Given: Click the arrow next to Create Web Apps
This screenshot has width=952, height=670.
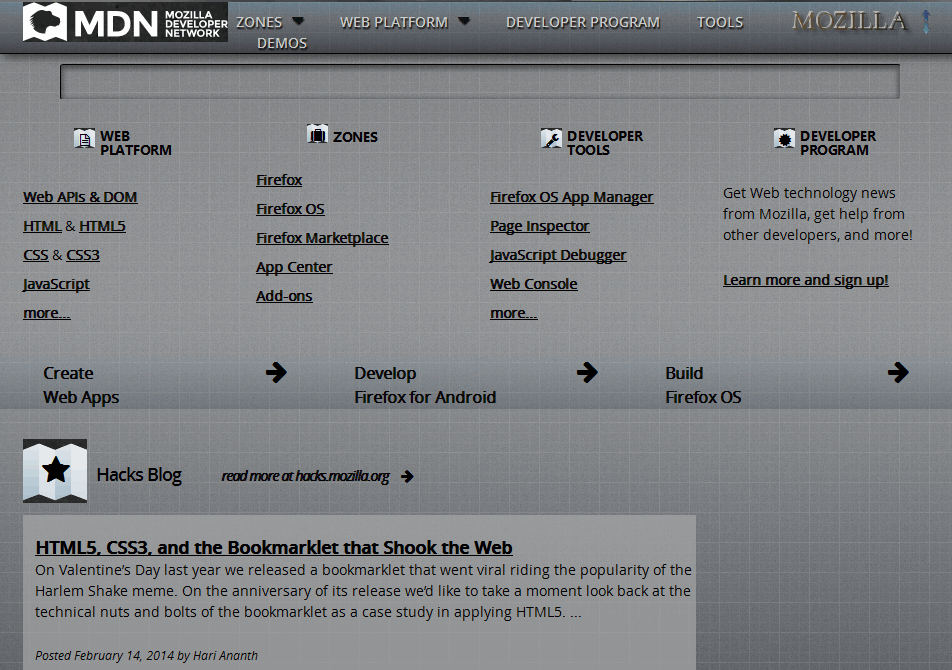Looking at the screenshot, I should tap(276, 372).
